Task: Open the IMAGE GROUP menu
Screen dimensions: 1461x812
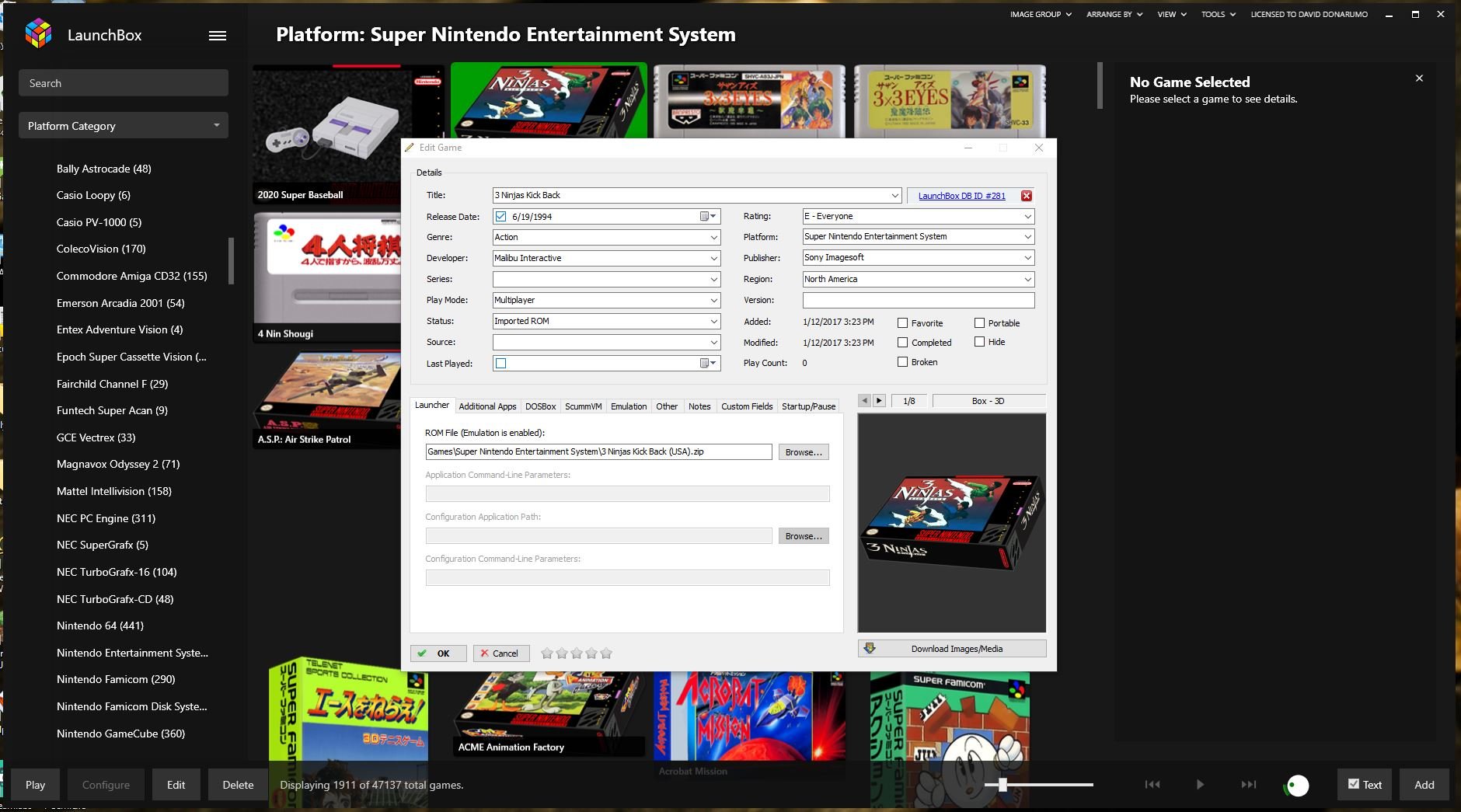Action: [x=1041, y=14]
